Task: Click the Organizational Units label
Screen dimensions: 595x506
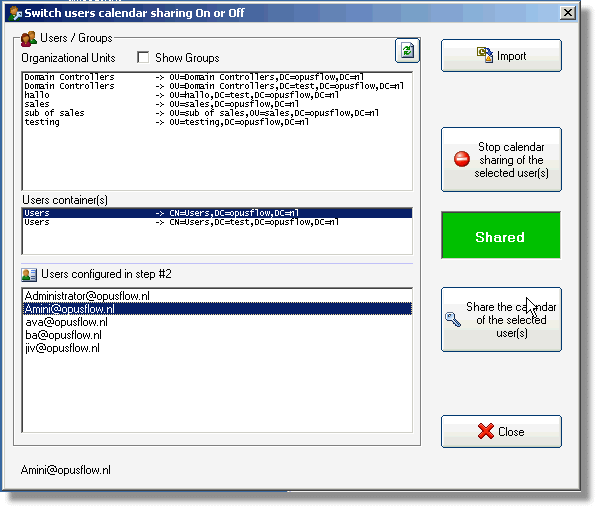Action: tap(68, 58)
